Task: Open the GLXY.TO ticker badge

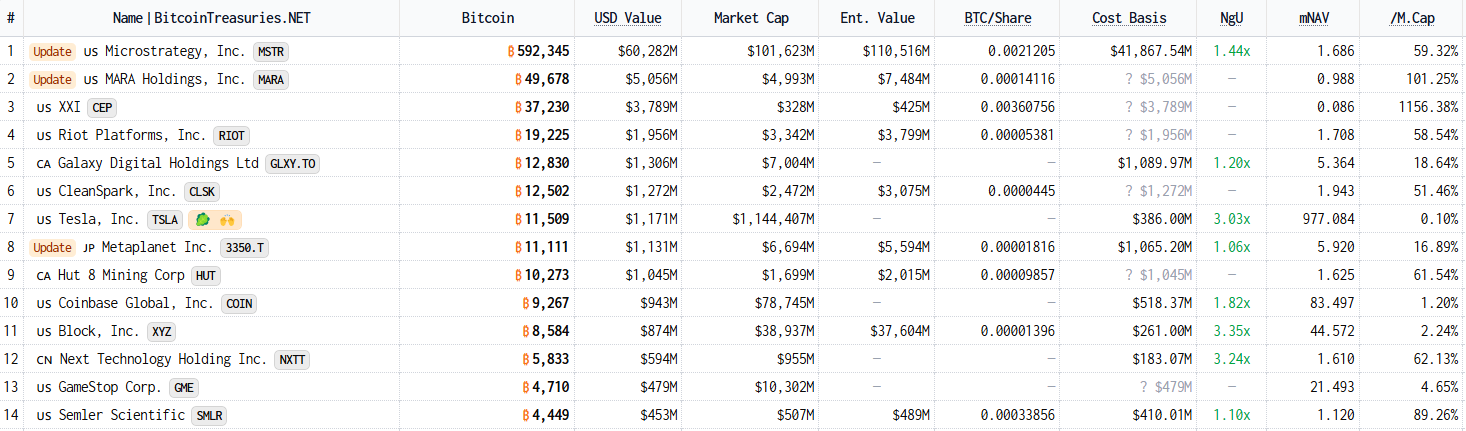Action: (x=292, y=163)
